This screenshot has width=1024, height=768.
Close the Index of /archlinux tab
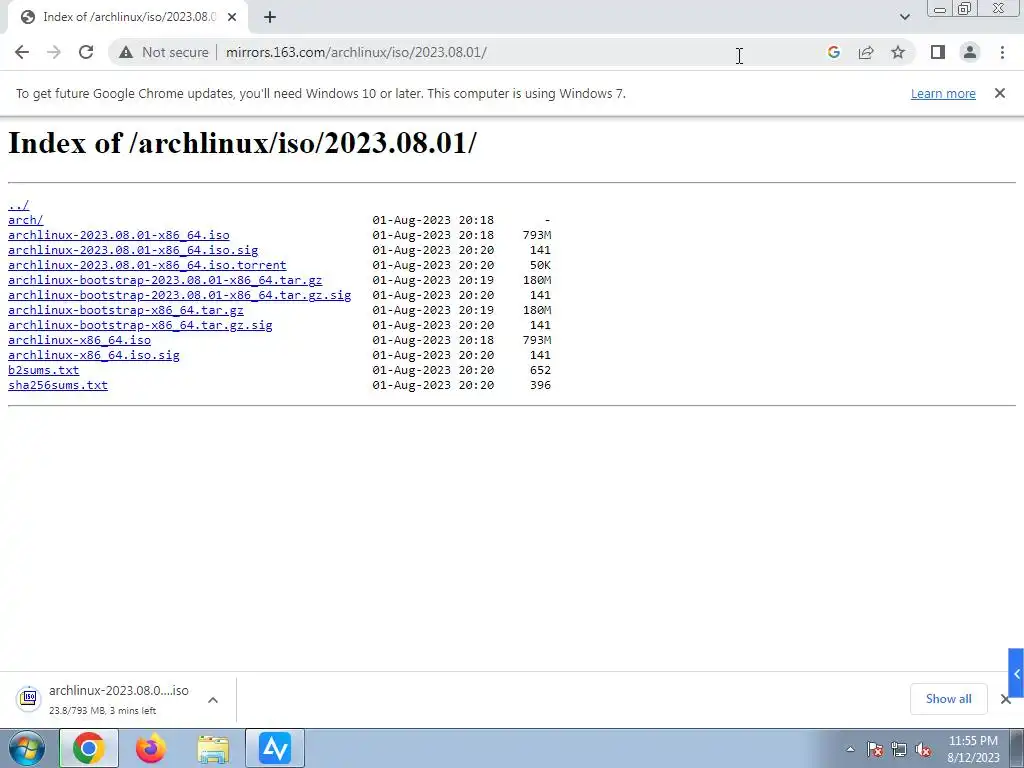click(232, 18)
